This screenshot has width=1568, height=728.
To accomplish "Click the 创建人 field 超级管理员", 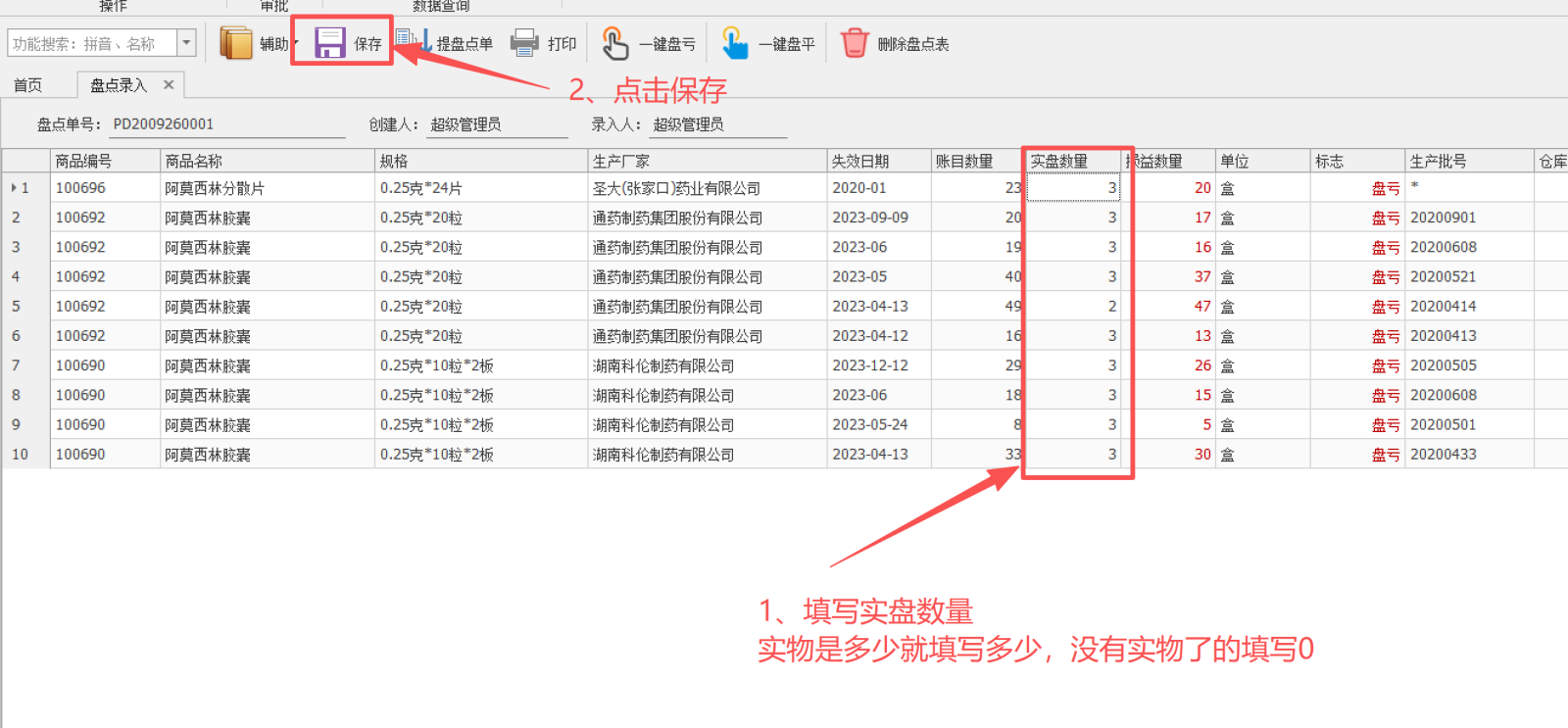I will 498,124.
